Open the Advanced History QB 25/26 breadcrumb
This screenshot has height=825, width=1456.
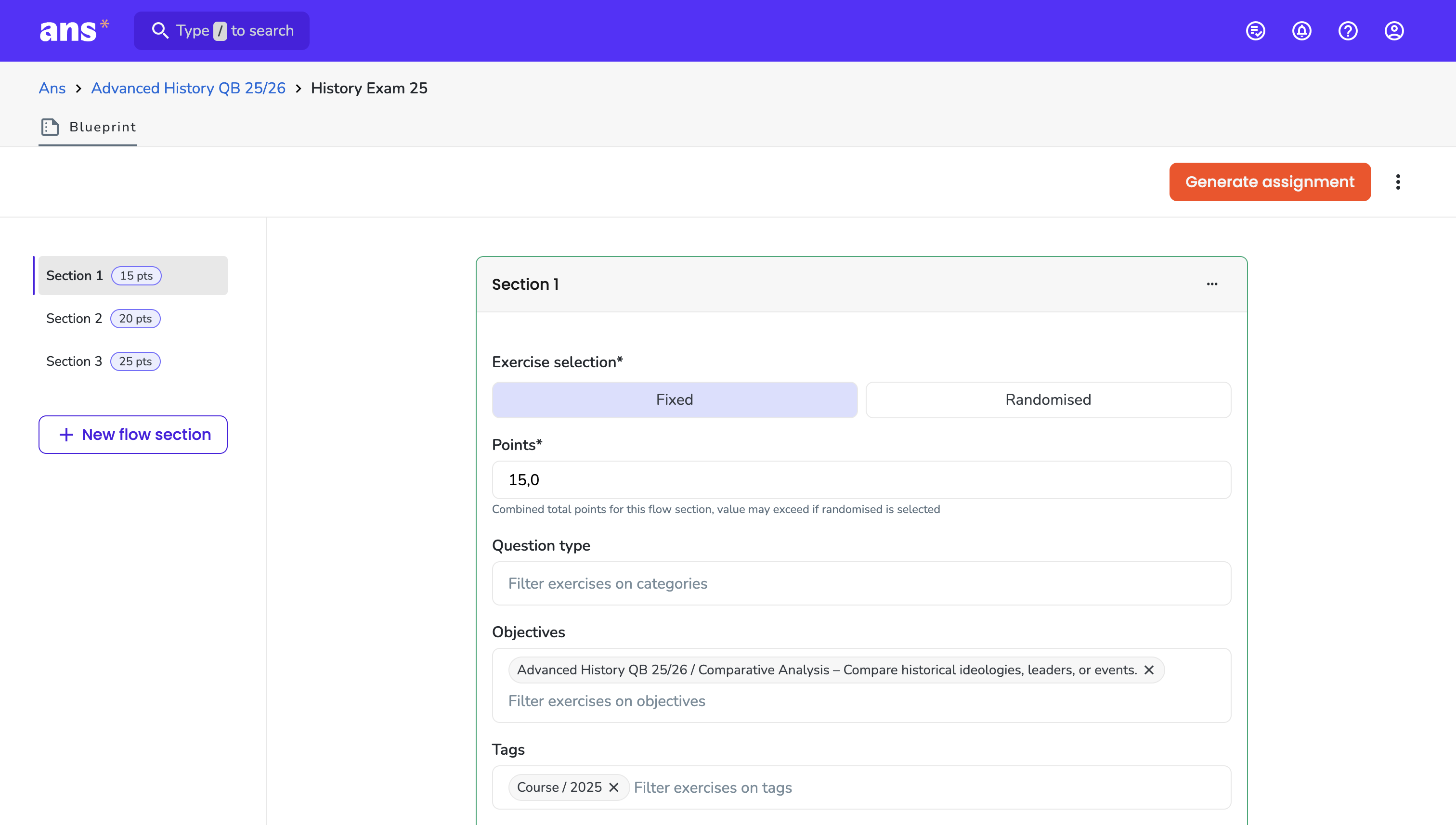[x=188, y=89]
